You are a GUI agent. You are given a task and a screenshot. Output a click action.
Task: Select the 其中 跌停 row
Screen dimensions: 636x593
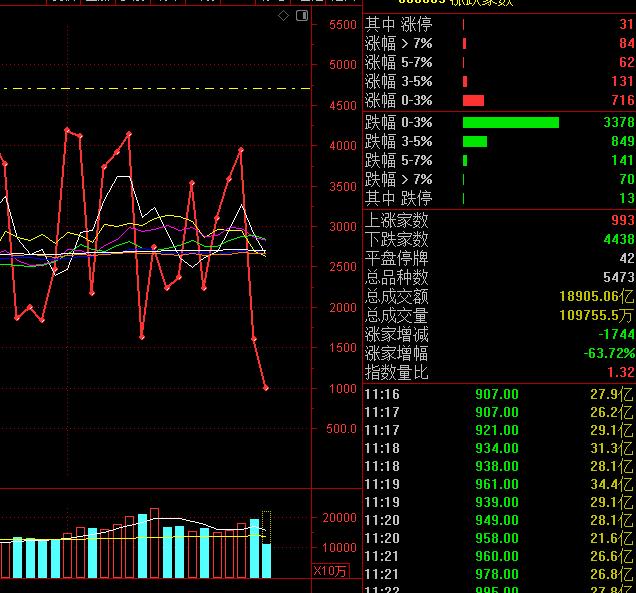coord(500,198)
